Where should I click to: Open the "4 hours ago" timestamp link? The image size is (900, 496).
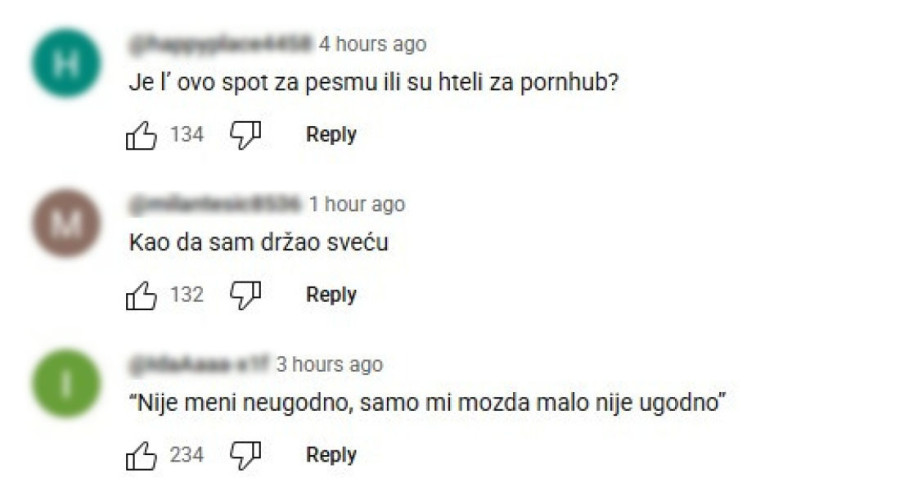pyautogui.click(x=373, y=44)
